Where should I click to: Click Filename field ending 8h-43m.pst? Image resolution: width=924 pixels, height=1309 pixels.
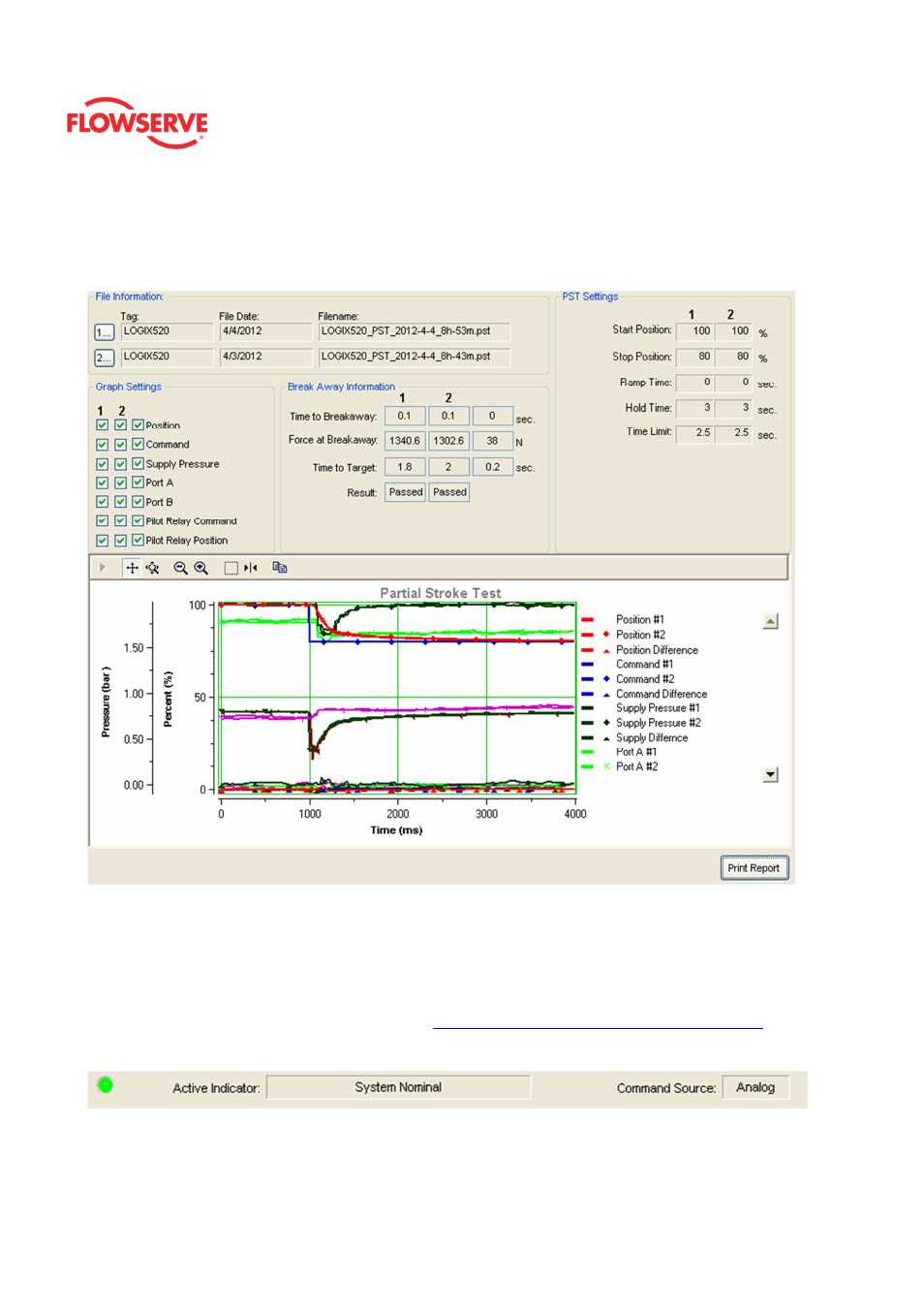414,357
